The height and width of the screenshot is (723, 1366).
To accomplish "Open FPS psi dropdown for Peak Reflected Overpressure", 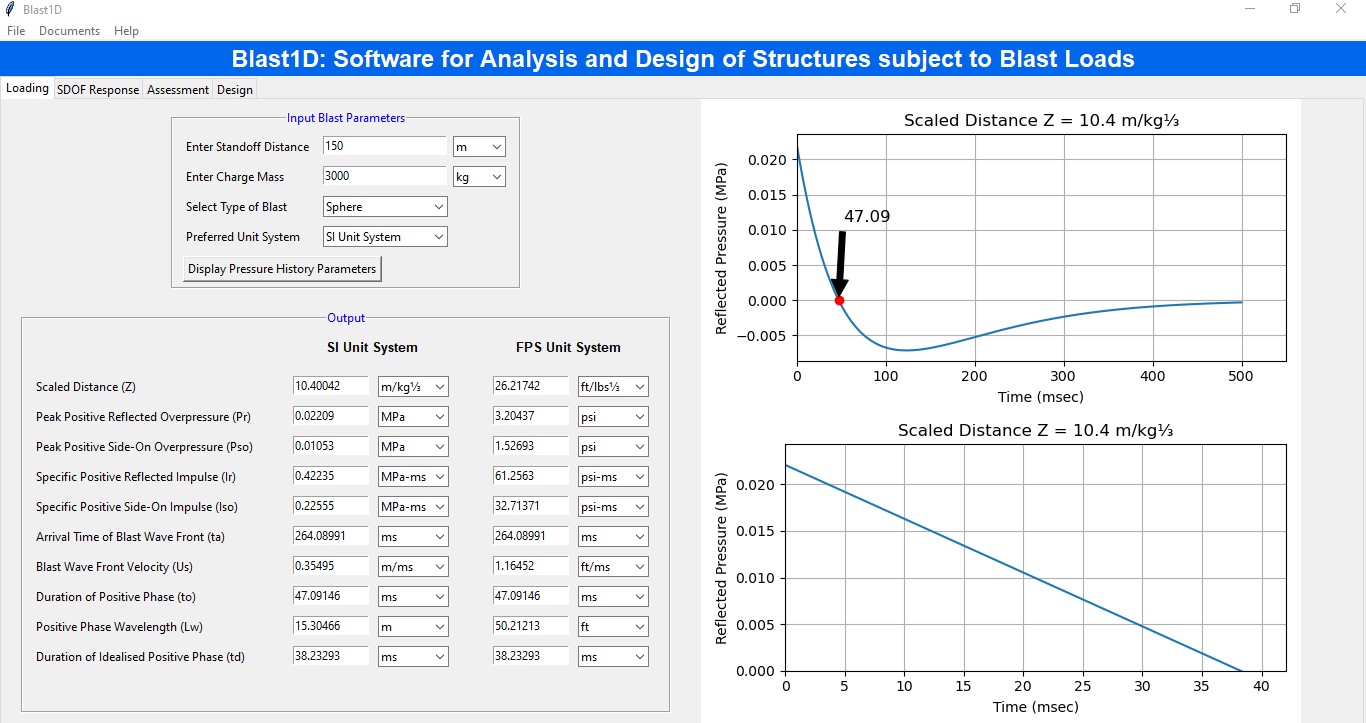I will pyautogui.click(x=613, y=417).
